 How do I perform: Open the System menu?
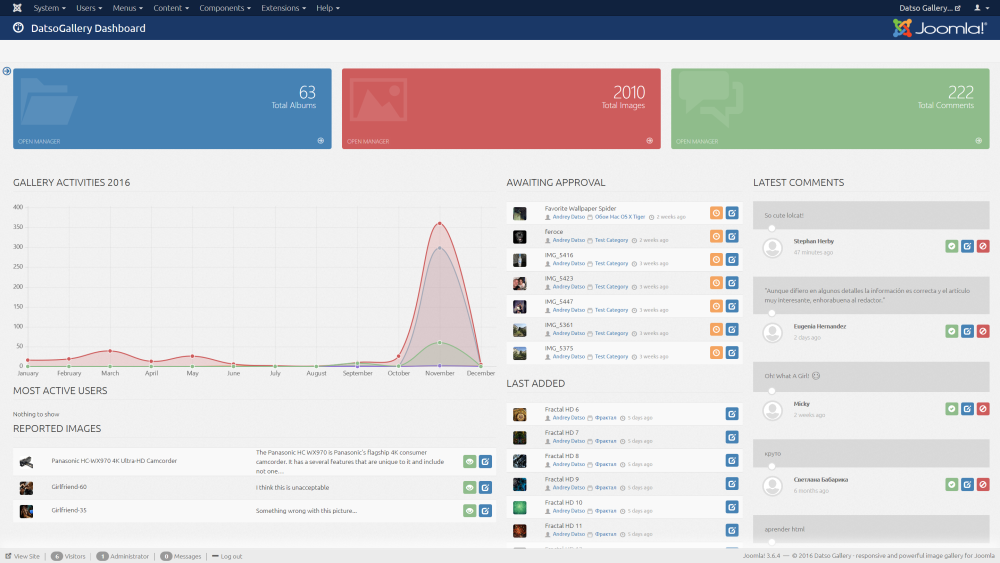pyautogui.click(x=49, y=8)
